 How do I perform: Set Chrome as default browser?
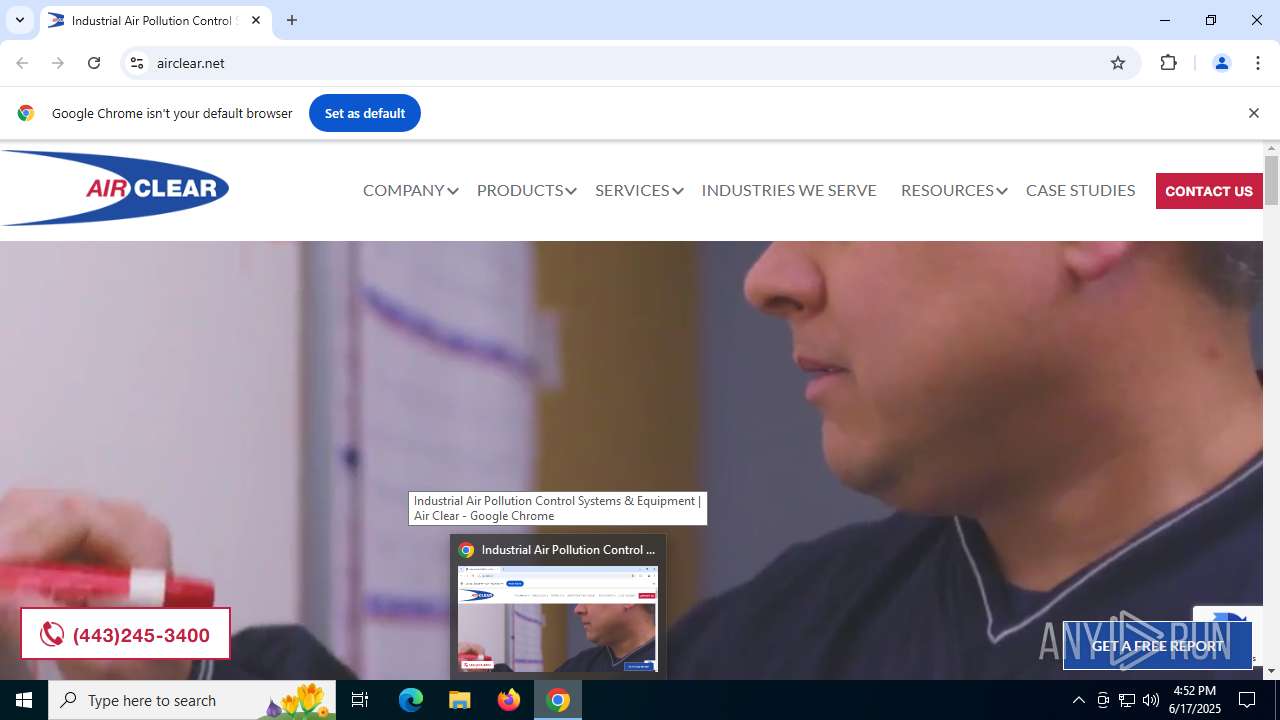point(365,113)
